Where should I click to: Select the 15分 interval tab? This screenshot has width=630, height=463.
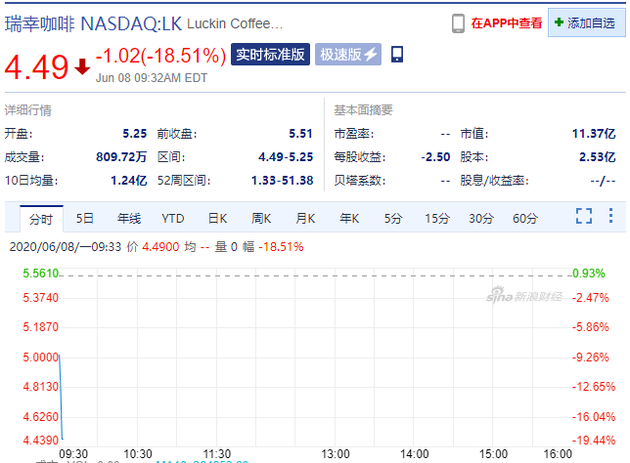(x=437, y=219)
